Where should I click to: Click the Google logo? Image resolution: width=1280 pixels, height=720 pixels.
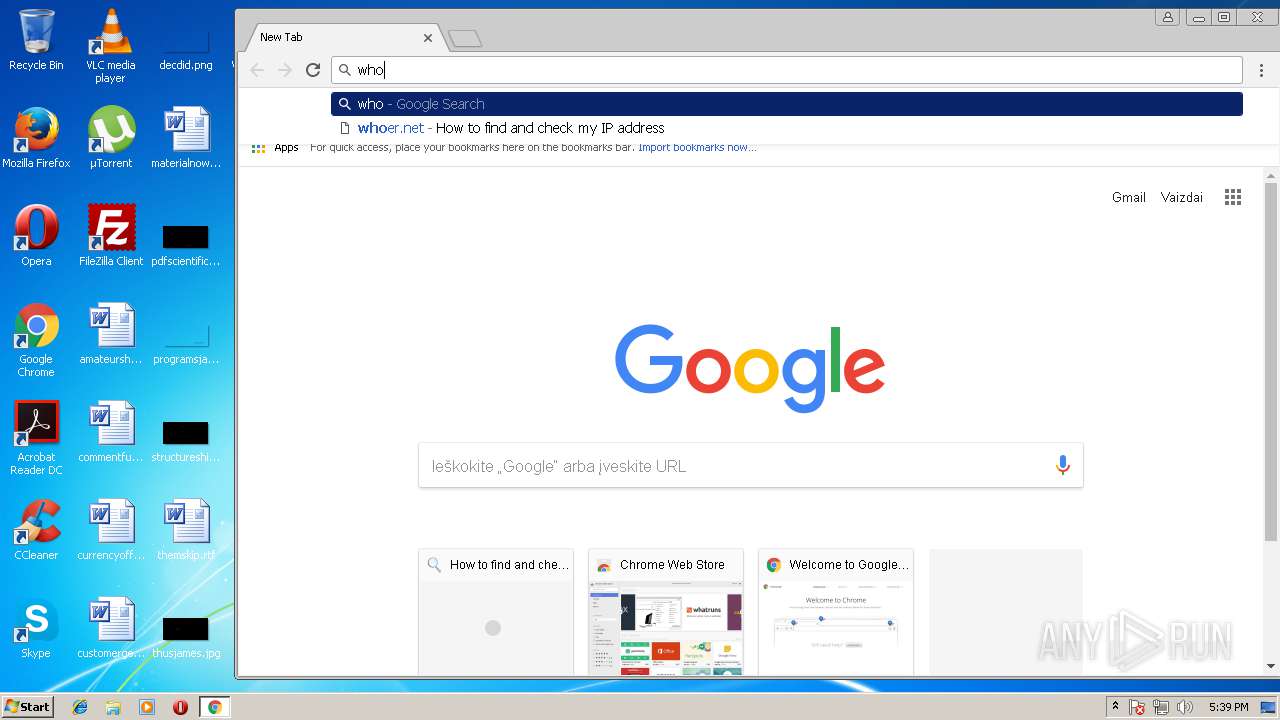750,367
